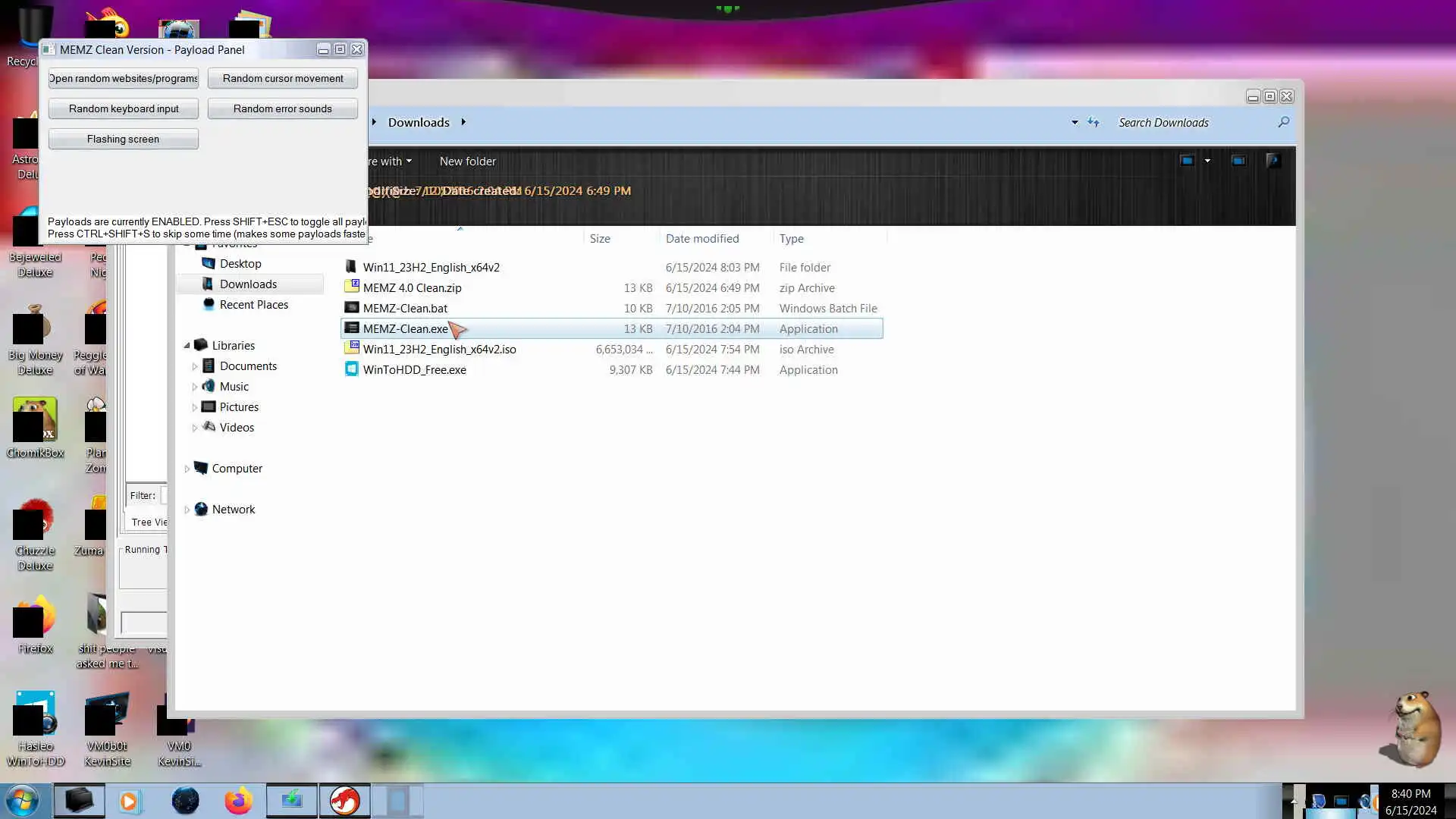The image size is (1456, 819).
Task: Click New folder in toolbar
Action: pyautogui.click(x=467, y=162)
